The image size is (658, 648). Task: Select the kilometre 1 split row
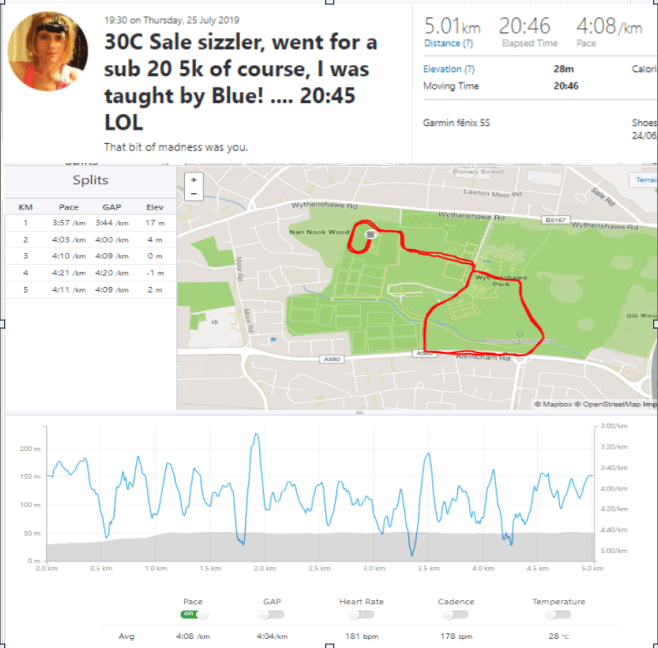(x=88, y=222)
